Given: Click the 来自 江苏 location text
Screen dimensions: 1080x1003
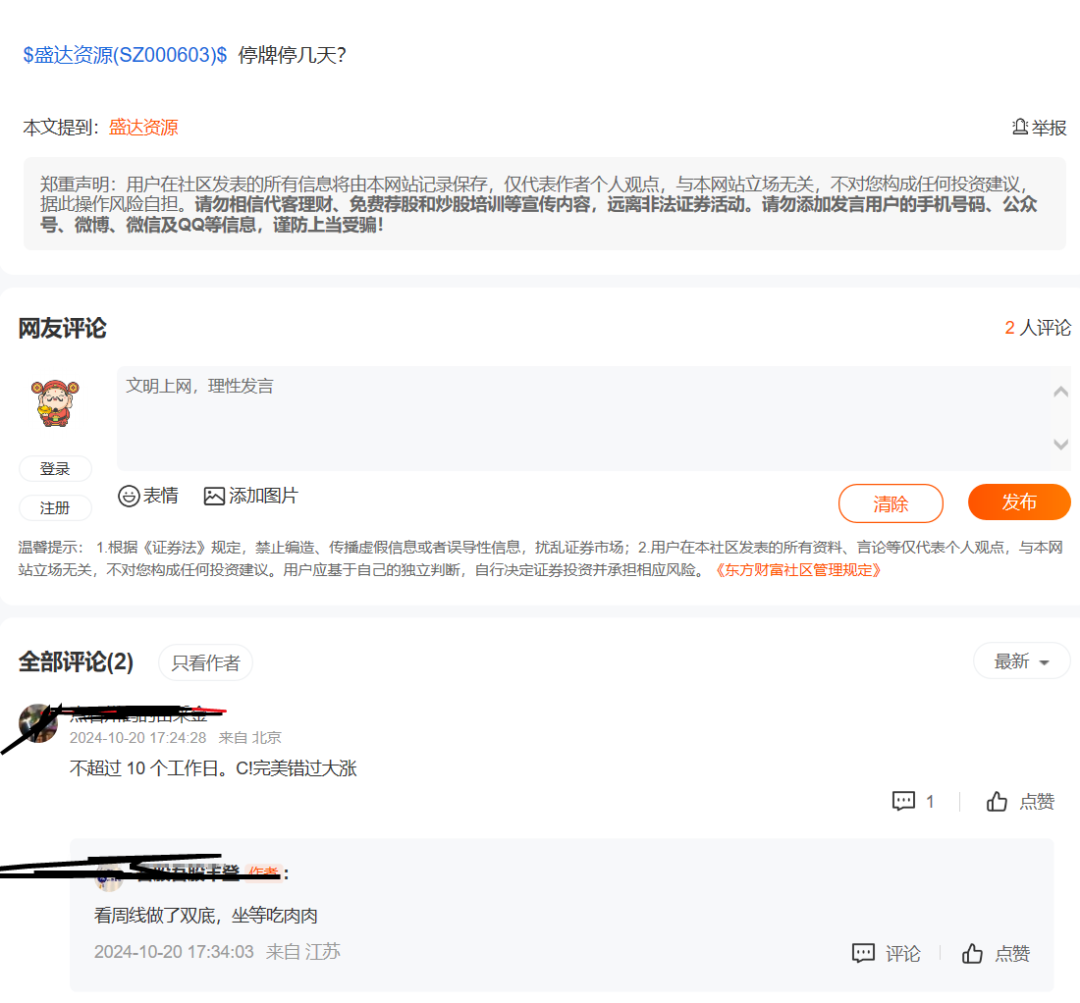Looking at the screenshot, I should click(x=303, y=952).
